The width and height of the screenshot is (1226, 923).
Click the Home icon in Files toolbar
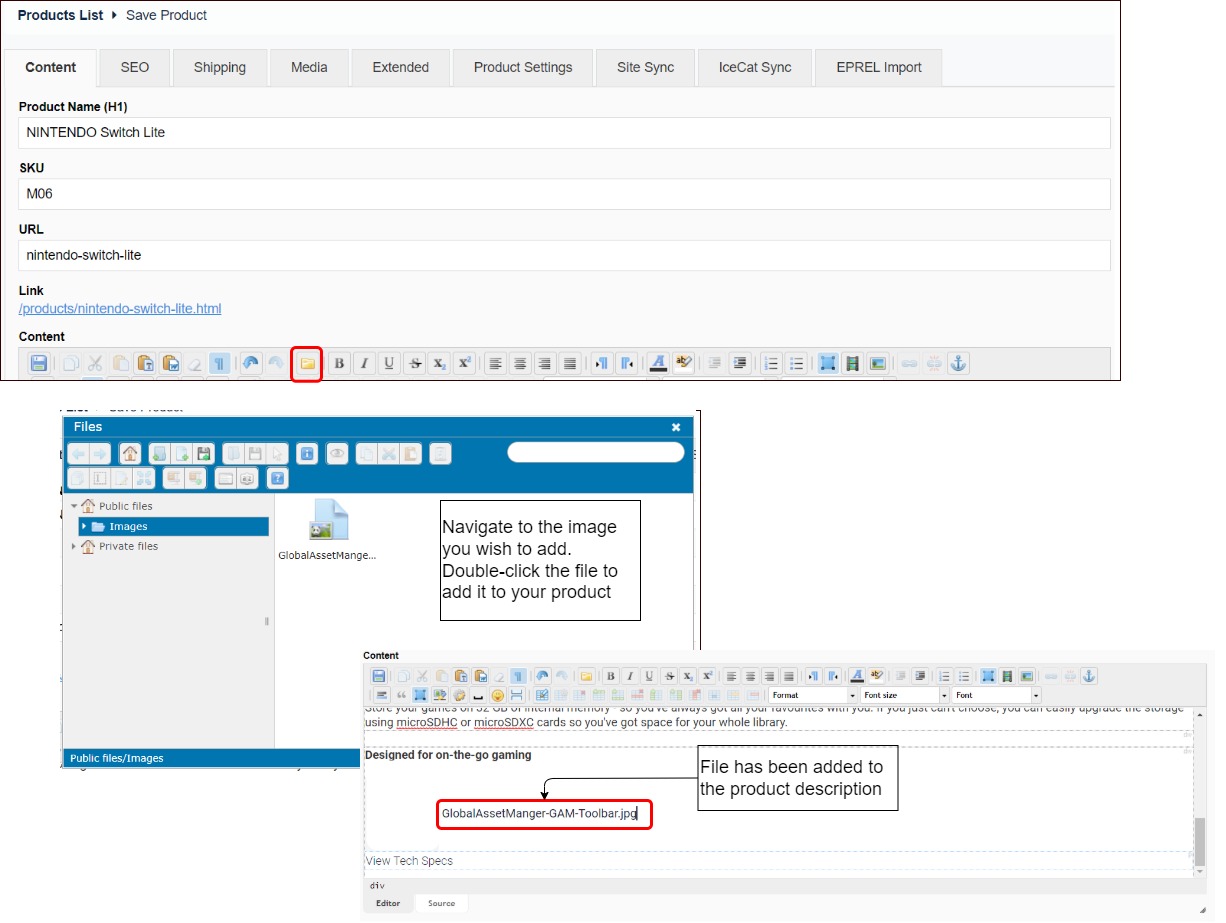(x=130, y=454)
